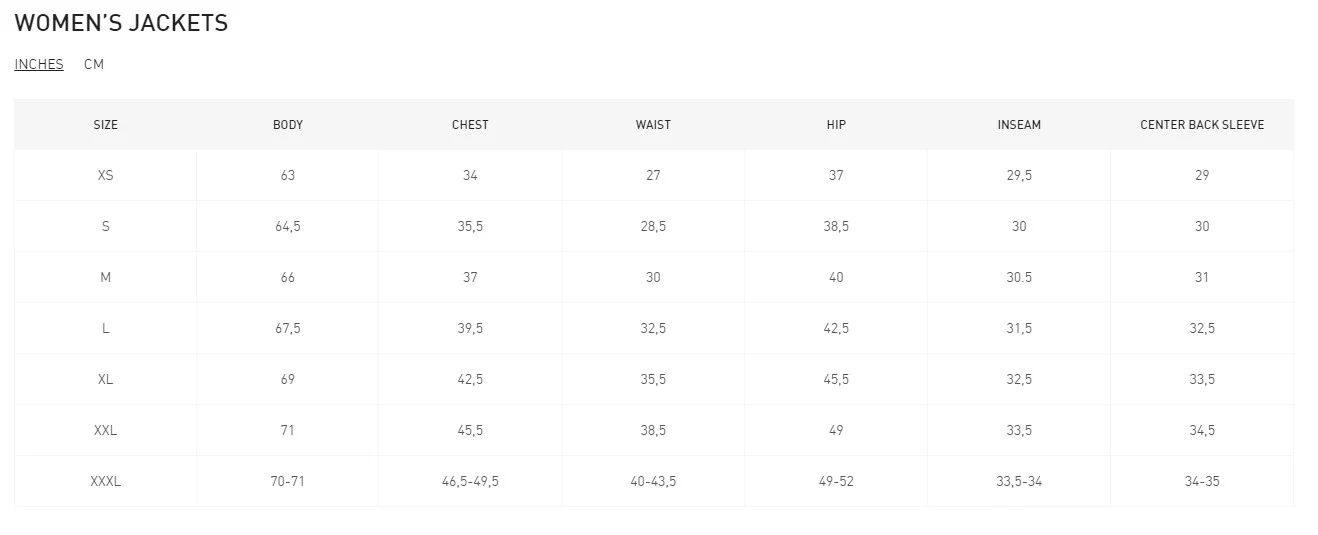Select the XXXL size row label
Screen dimensions: 1318x535
tap(105, 481)
